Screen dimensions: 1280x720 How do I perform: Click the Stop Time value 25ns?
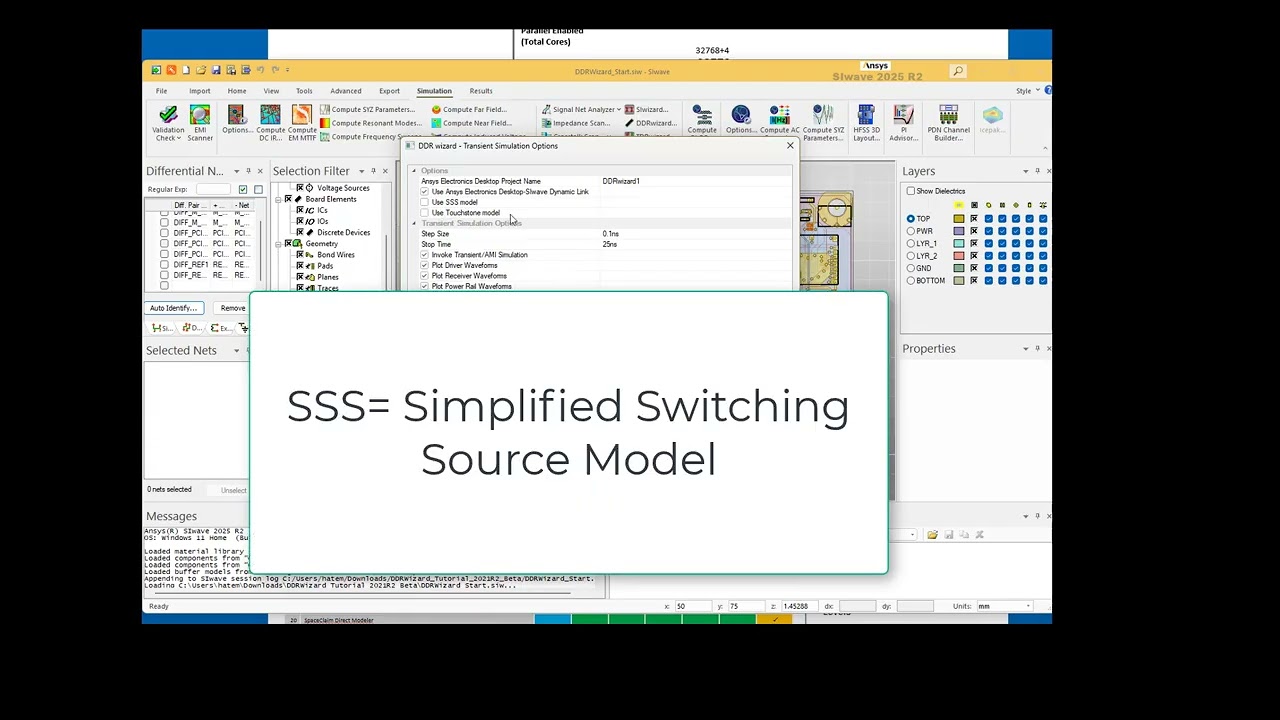click(x=610, y=244)
